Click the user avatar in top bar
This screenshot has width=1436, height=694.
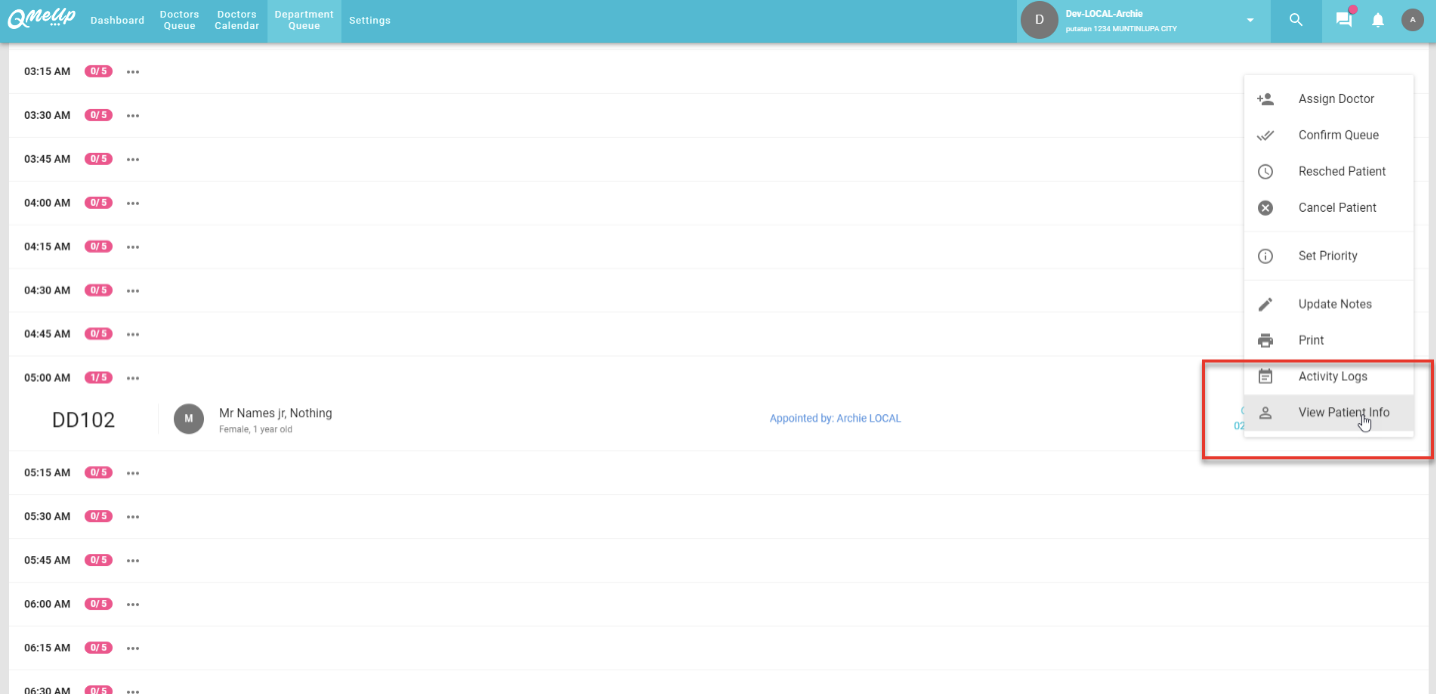tap(1412, 20)
